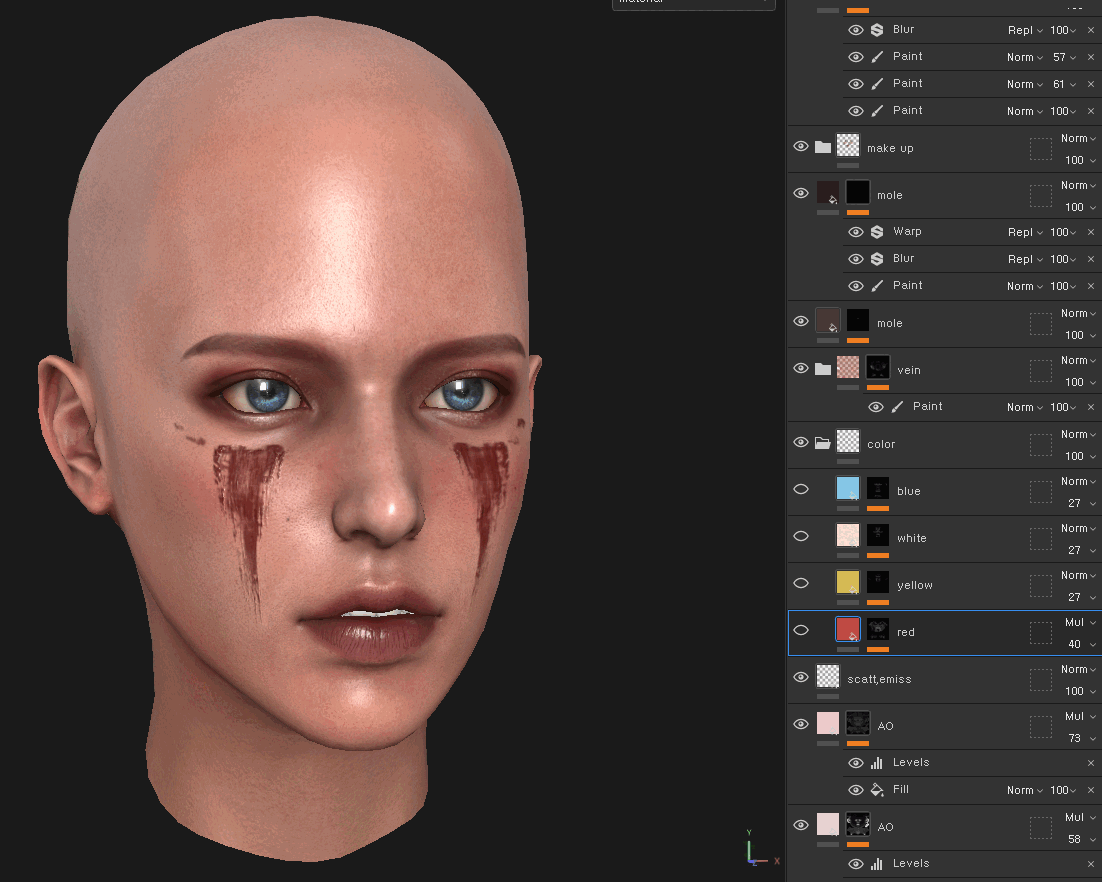Click the Levels icon under the 73-opacity AO layer
This screenshot has height=882, width=1102.
point(877,763)
